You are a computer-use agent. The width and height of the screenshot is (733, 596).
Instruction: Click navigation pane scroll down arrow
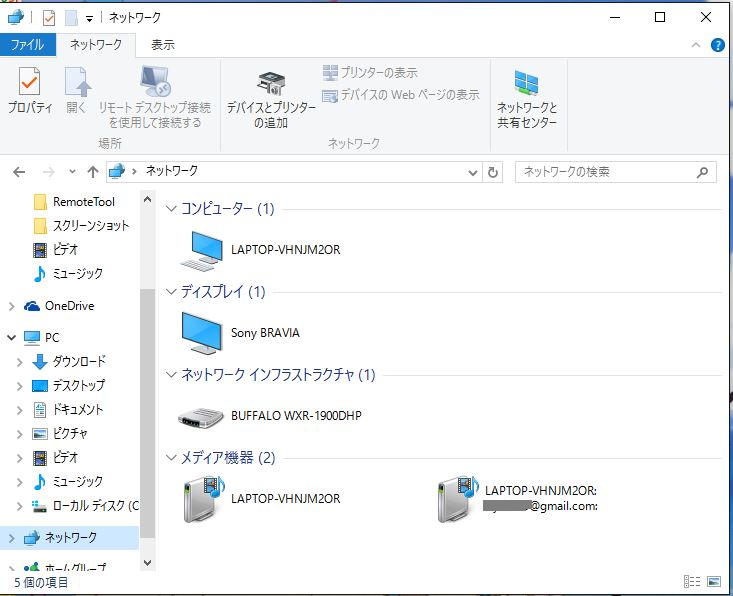pos(147,562)
